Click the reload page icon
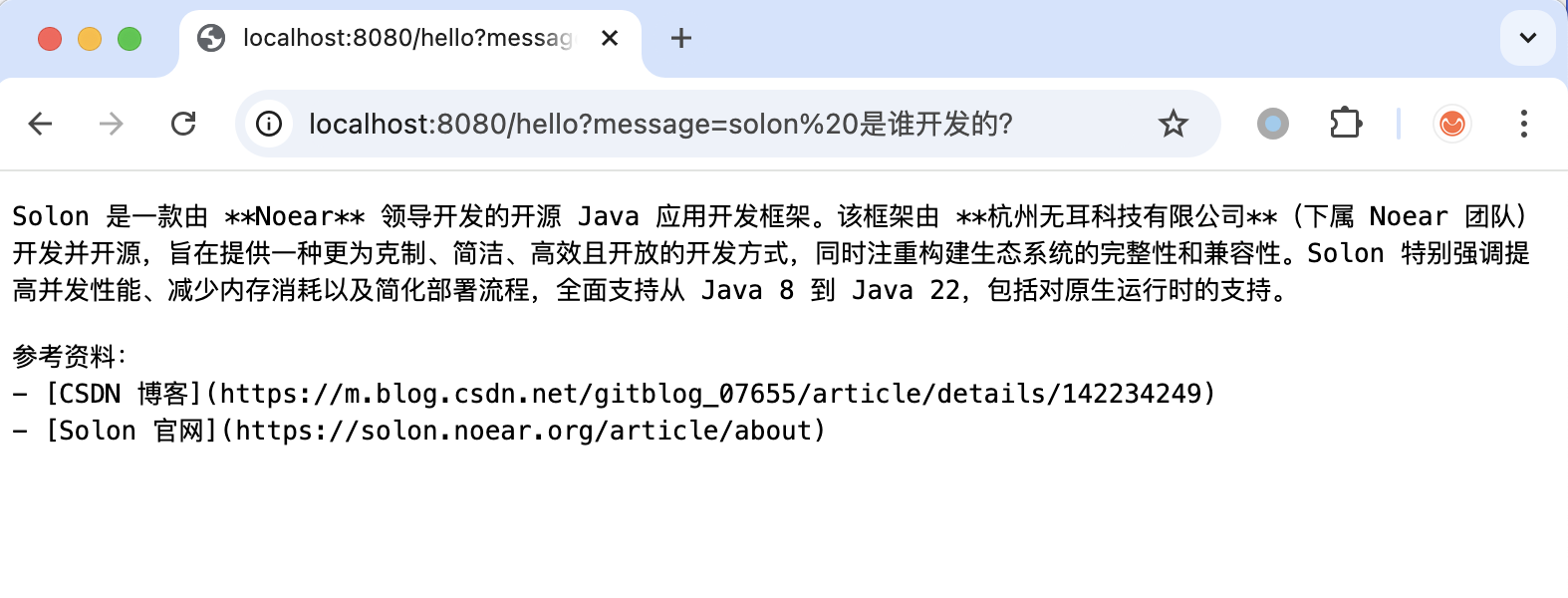1568x598 pixels. pyautogui.click(x=183, y=124)
